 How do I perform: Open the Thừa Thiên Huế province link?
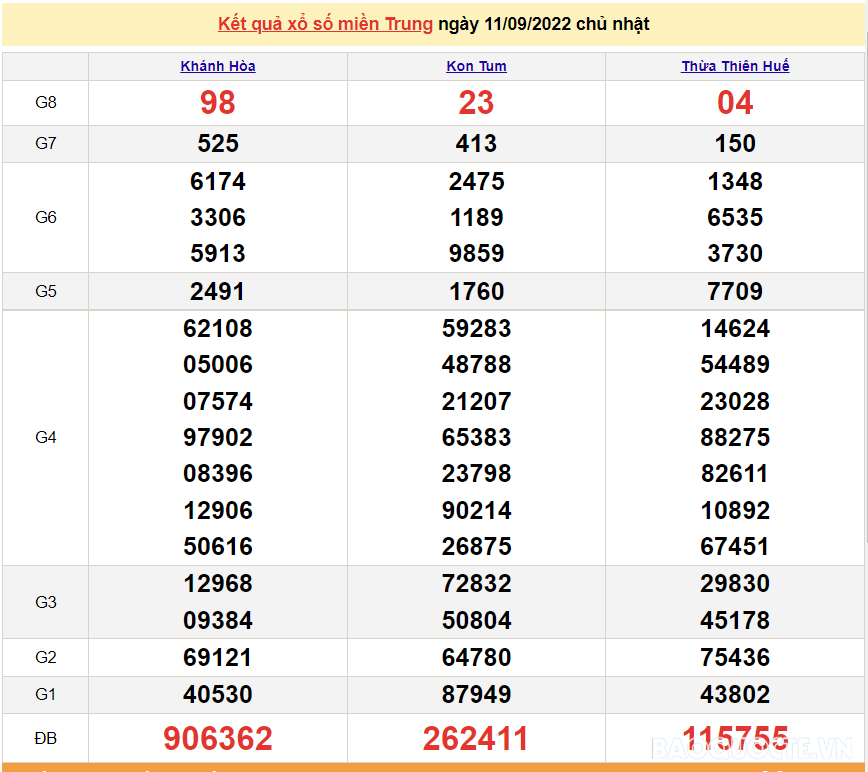pyautogui.click(x=735, y=67)
